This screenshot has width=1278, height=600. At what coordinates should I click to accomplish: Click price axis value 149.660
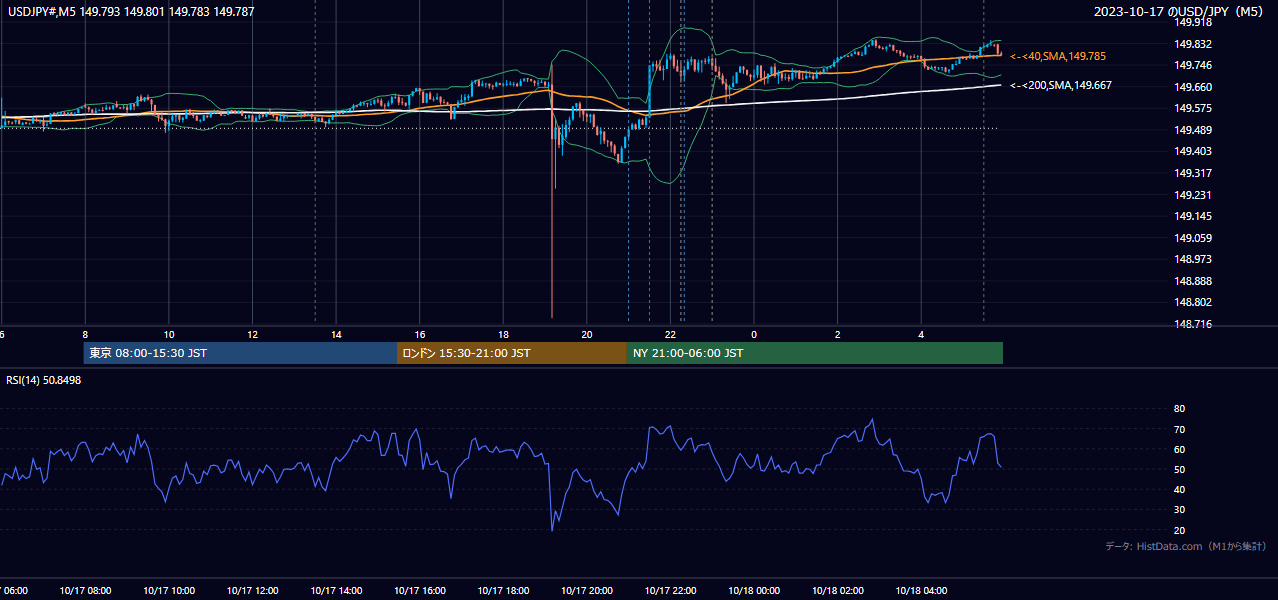[1192, 87]
